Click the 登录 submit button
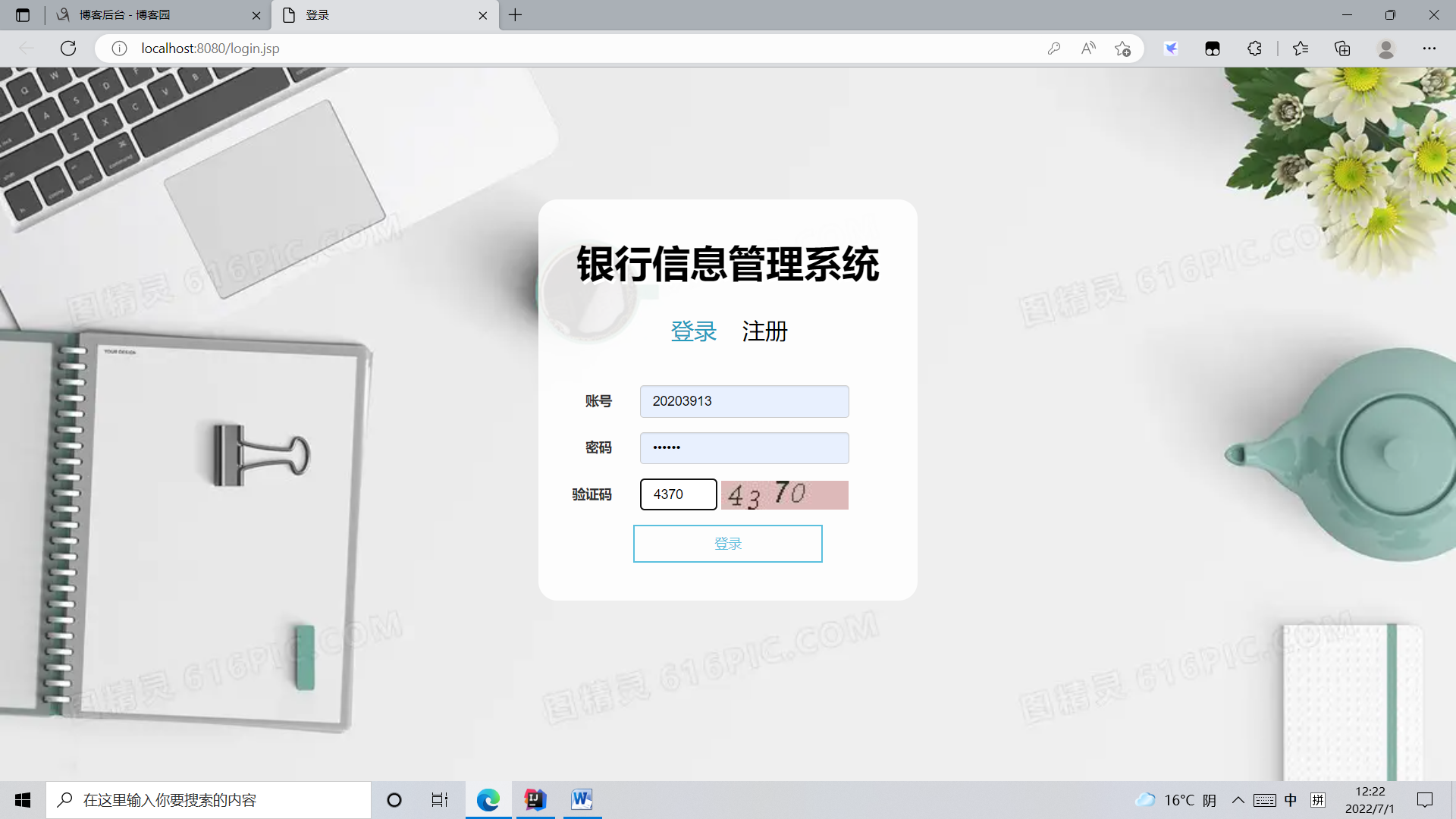 click(x=727, y=544)
